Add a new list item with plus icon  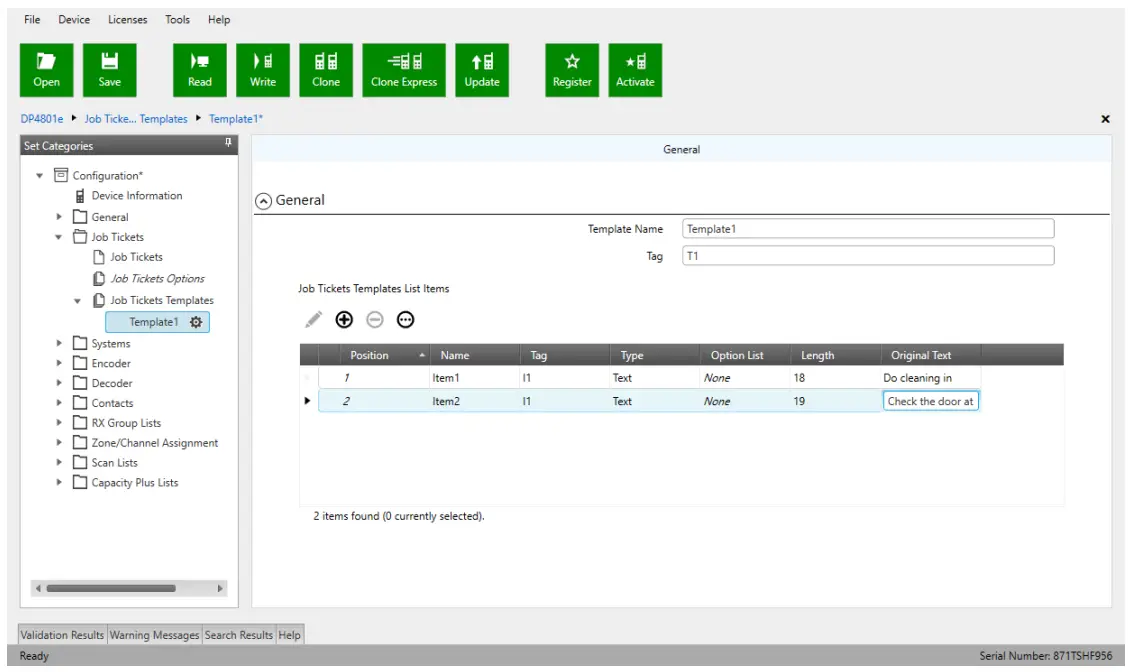(x=344, y=320)
